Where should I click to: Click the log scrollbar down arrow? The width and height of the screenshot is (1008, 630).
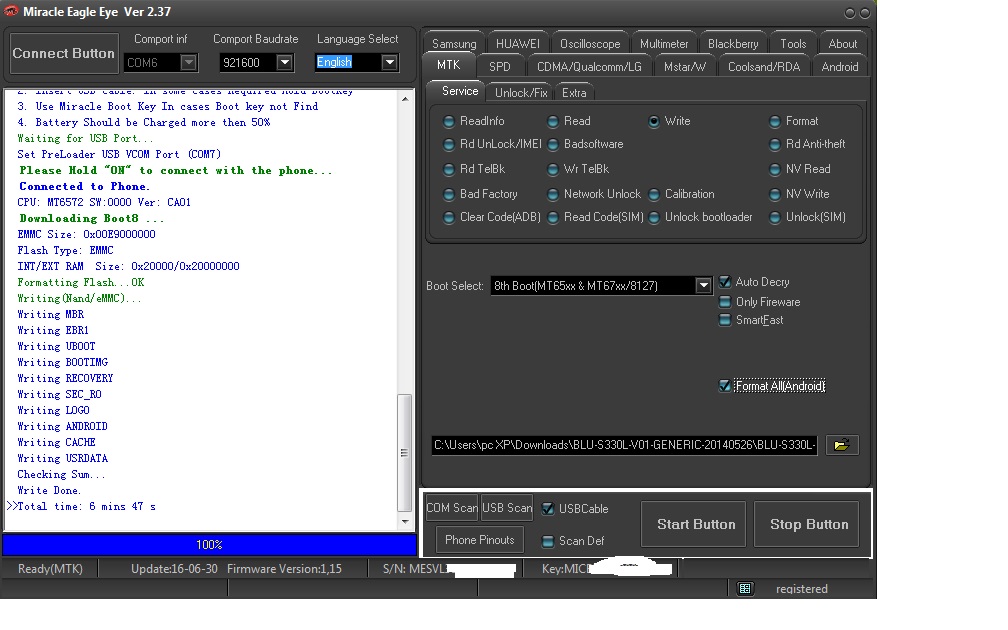pyautogui.click(x=404, y=521)
